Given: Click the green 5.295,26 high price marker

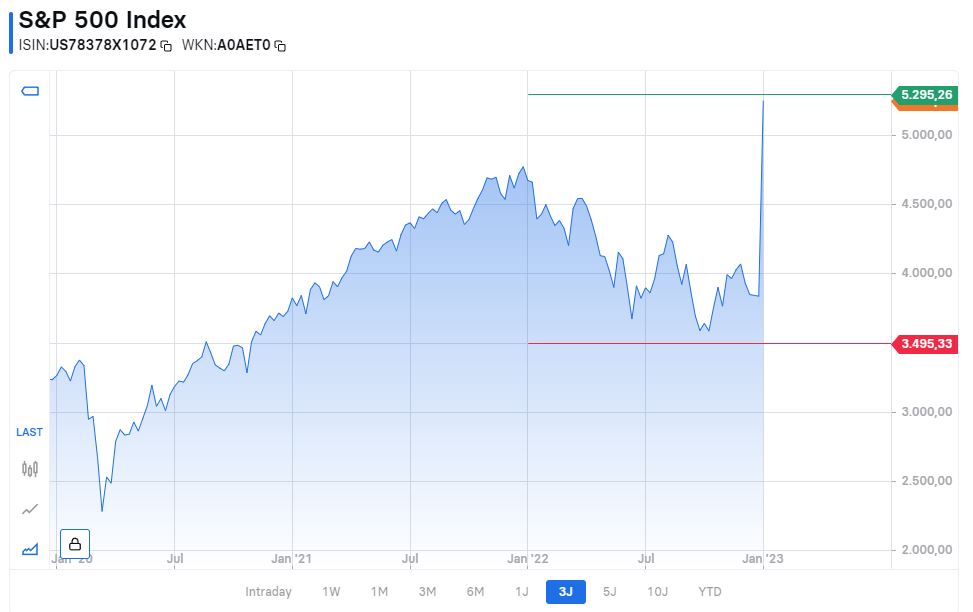Looking at the screenshot, I should pyautogui.click(x=928, y=93).
